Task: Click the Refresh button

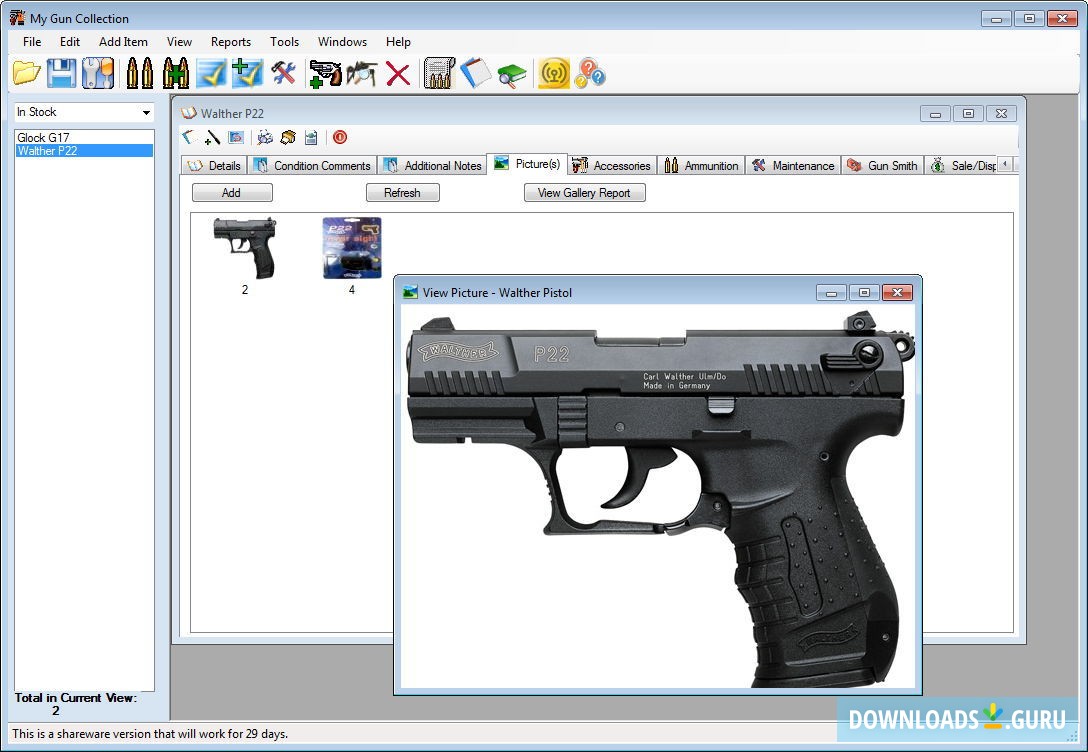Action: tap(402, 192)
